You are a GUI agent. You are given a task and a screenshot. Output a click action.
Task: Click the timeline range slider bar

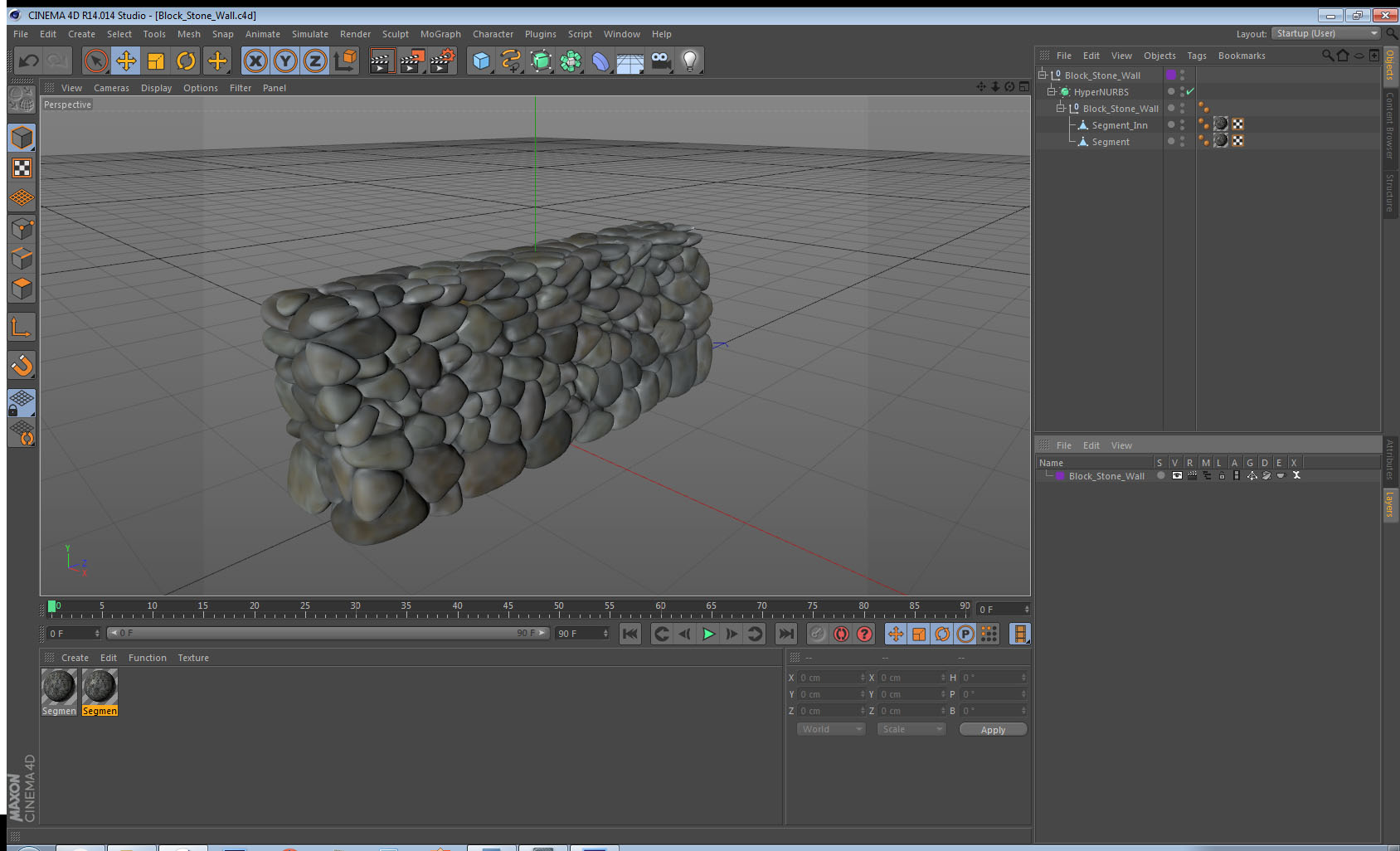[x=328, y=633]
